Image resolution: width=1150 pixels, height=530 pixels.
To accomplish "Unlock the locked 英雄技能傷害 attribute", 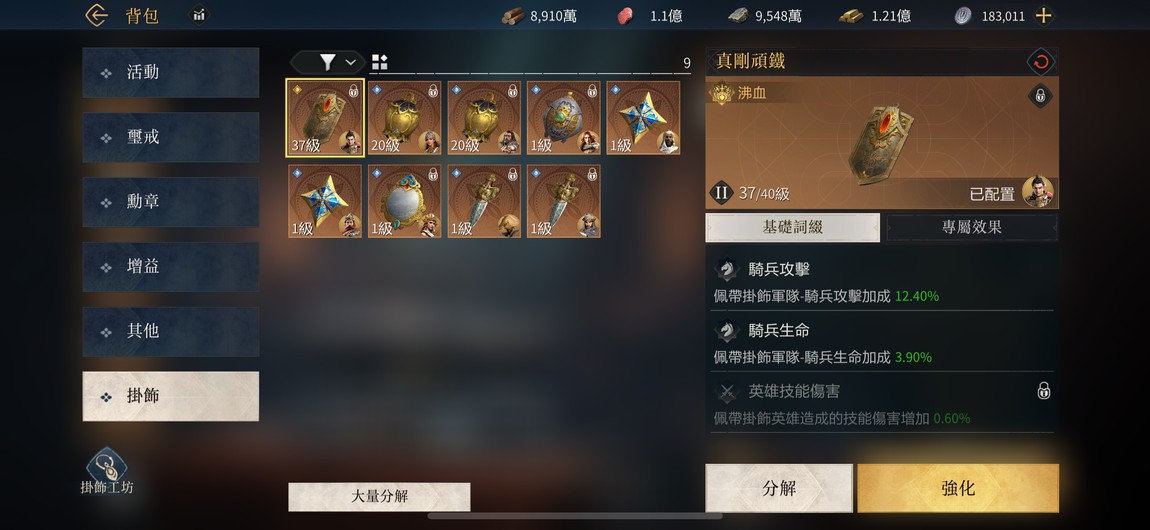I will [x=1044, y=391].
